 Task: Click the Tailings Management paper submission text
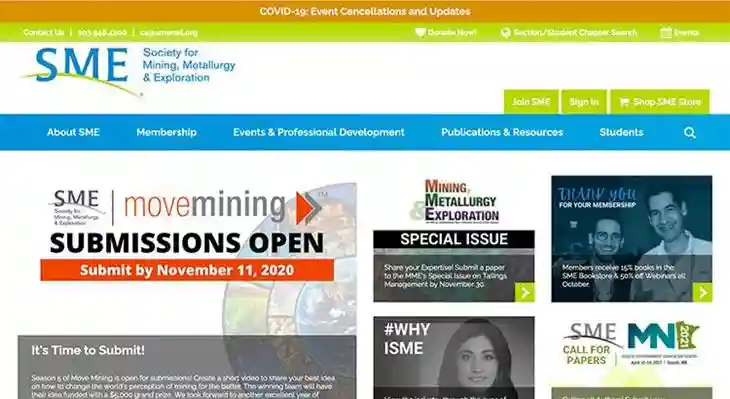pos(446,276)
